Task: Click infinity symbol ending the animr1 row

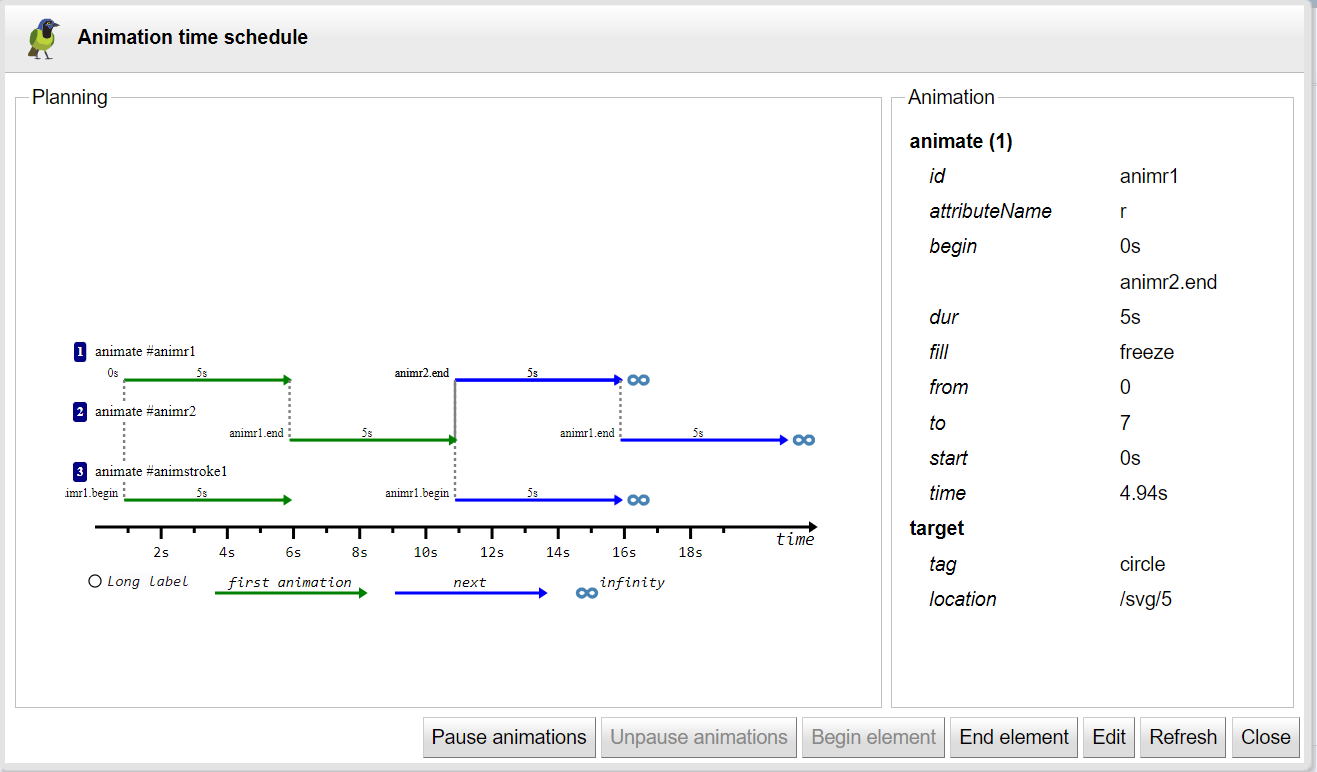Action: pos(638,380)
